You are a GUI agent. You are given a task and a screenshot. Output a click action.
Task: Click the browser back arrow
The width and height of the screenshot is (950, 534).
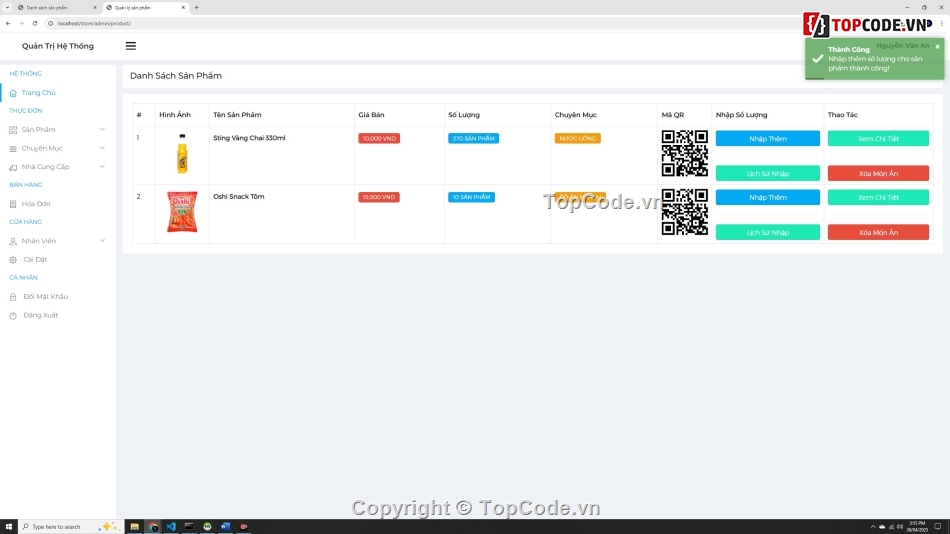[8, 23]
